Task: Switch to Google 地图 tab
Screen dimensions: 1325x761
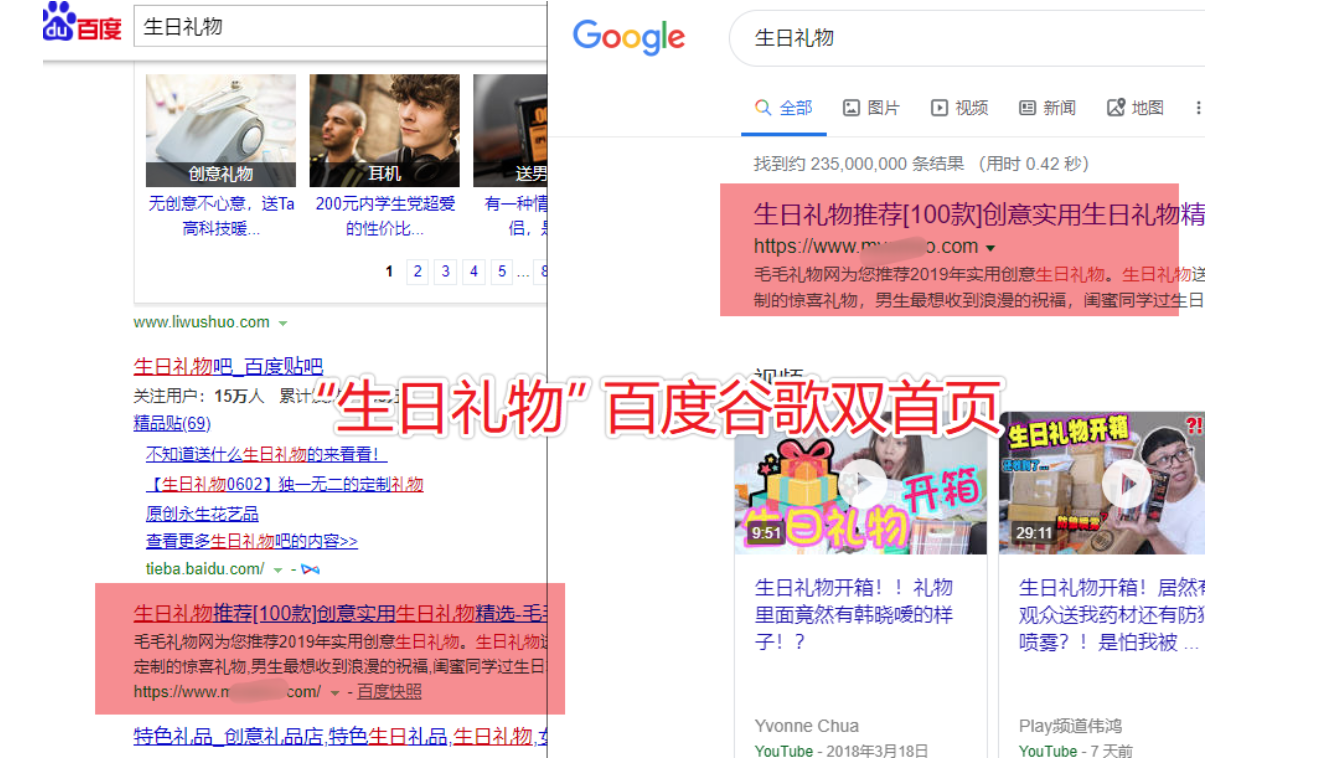Action: [1135, 108]
